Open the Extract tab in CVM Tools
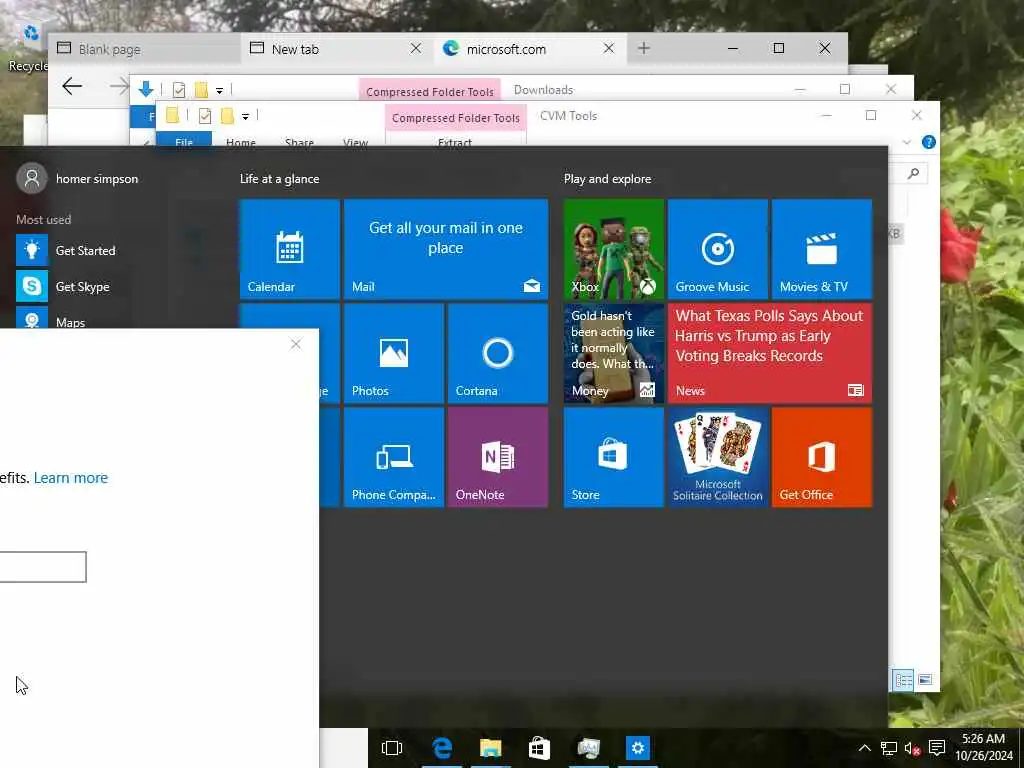The image size is (1024, 768). (x=455, y=142)
